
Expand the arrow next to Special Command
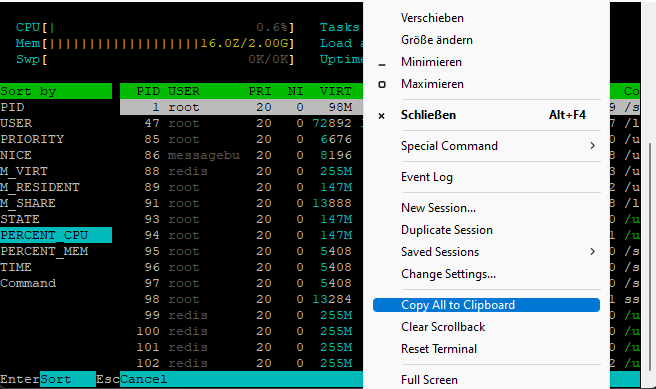pos(592,146)
